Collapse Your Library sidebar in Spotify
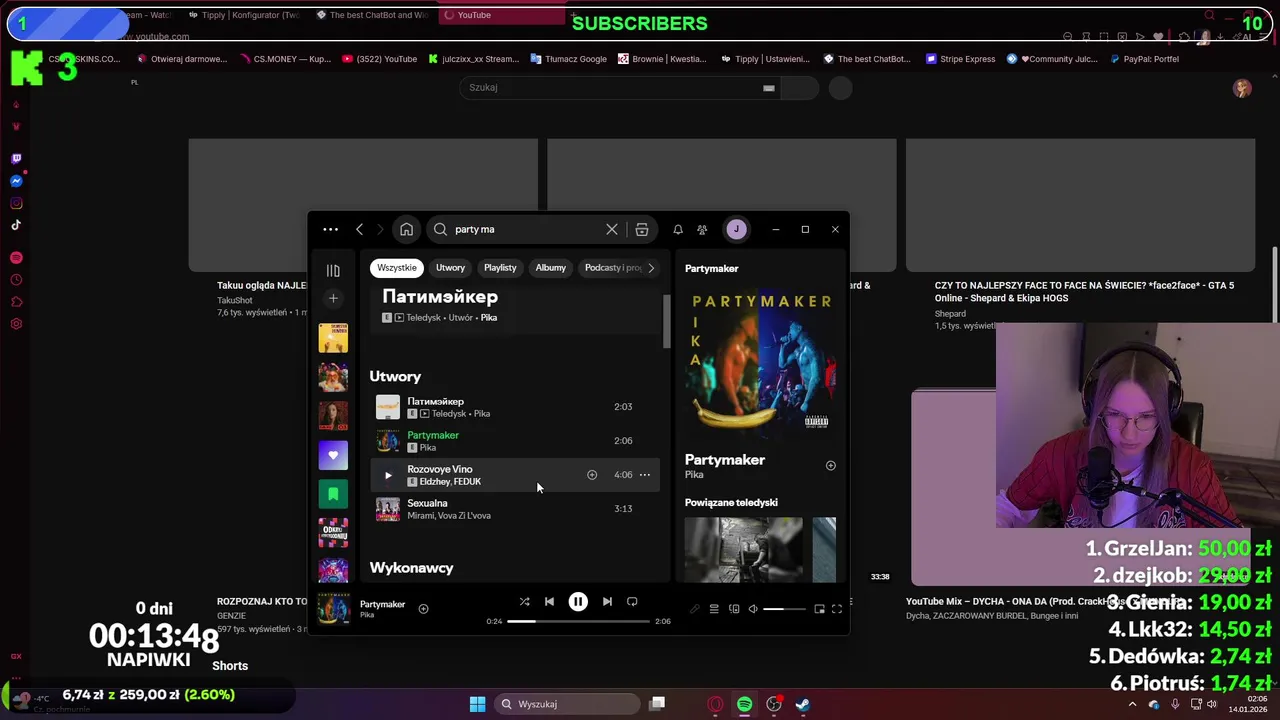This screenshot has height=720, width=1280. pos(333,270)
